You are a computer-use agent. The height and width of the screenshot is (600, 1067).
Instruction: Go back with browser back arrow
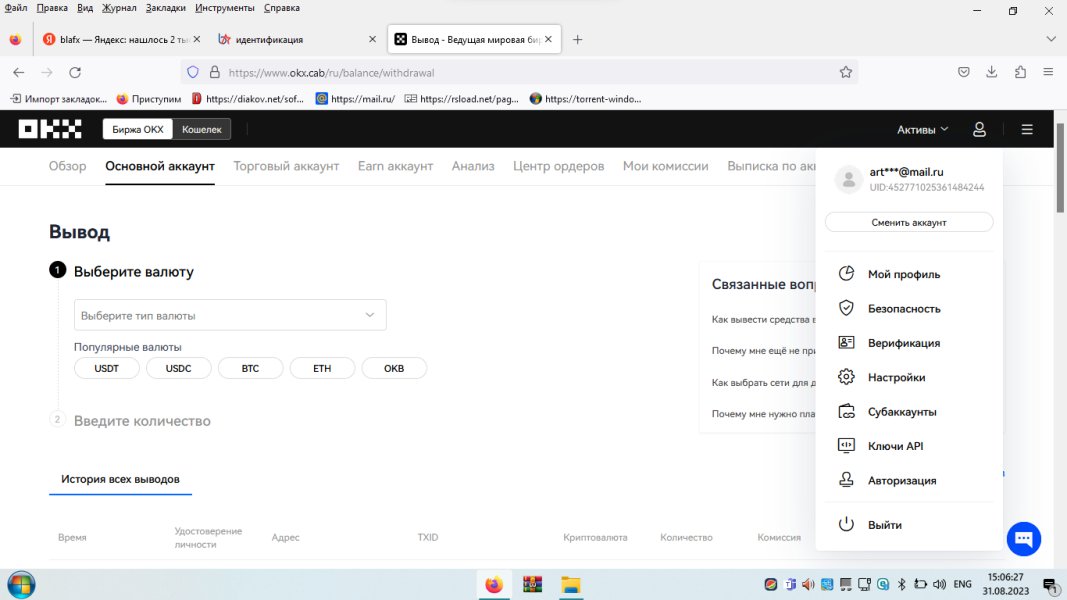click(x=18, y=72)
